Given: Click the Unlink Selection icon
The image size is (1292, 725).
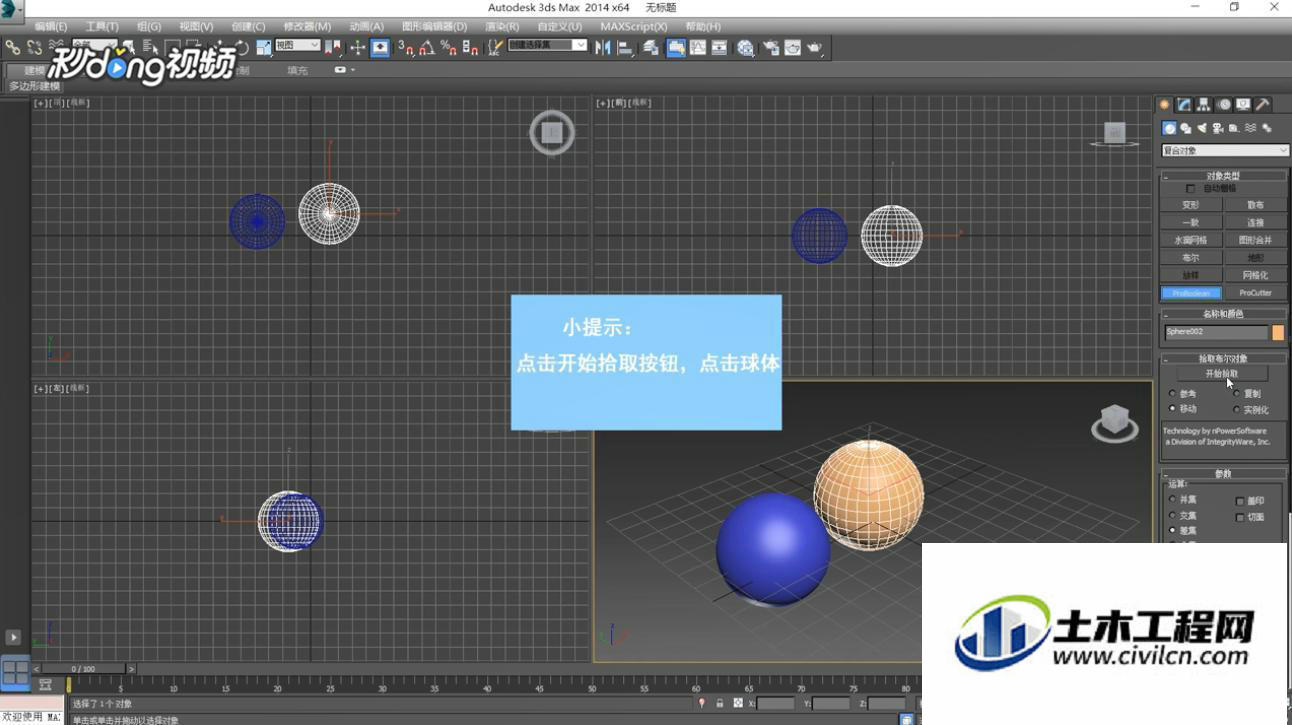Looking at the screenshot, I should tap(35, 47).
